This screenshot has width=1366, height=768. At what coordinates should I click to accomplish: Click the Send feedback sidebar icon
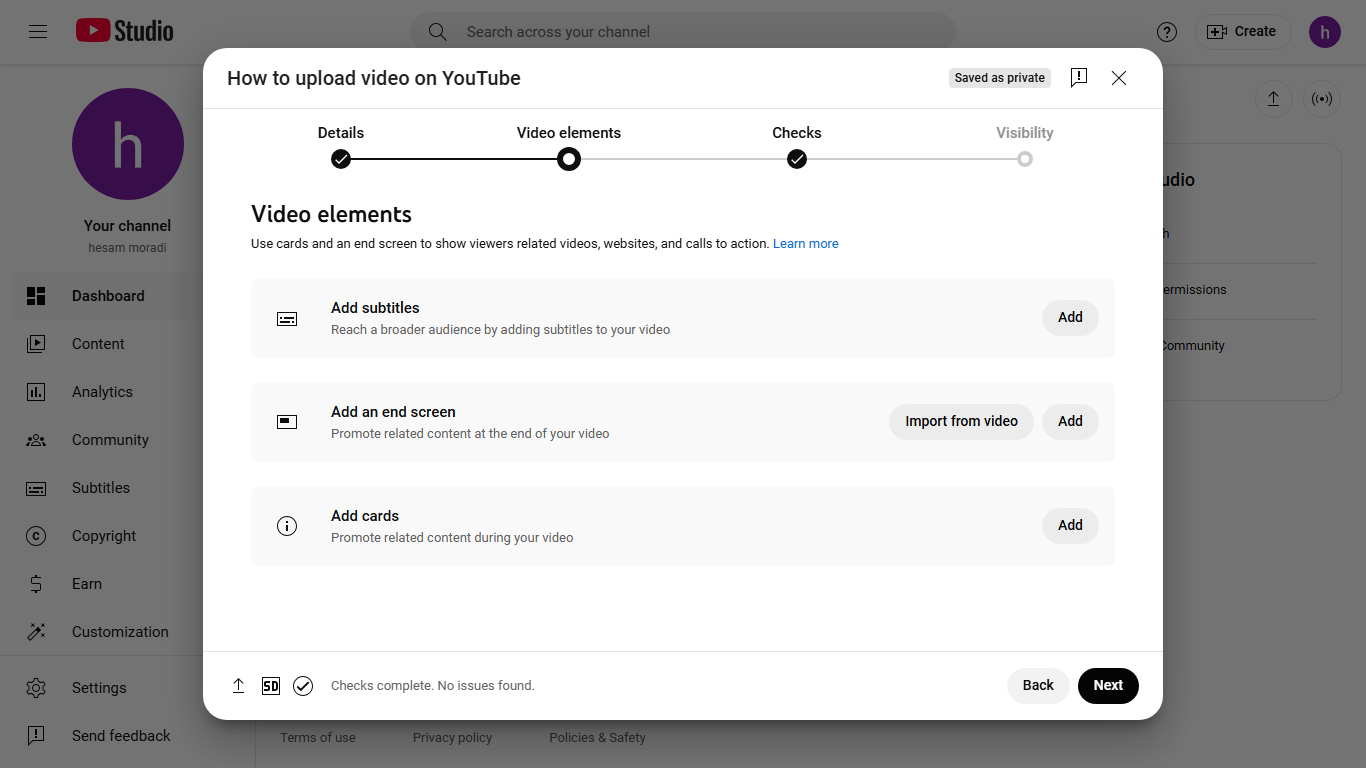(36, 736)
